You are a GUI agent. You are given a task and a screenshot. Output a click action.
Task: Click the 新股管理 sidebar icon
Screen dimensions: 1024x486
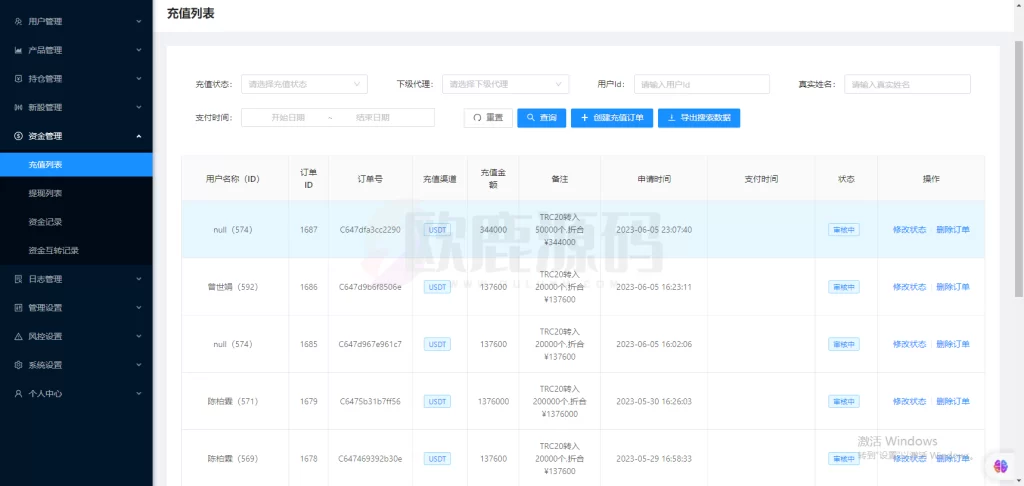coord(18,108)
